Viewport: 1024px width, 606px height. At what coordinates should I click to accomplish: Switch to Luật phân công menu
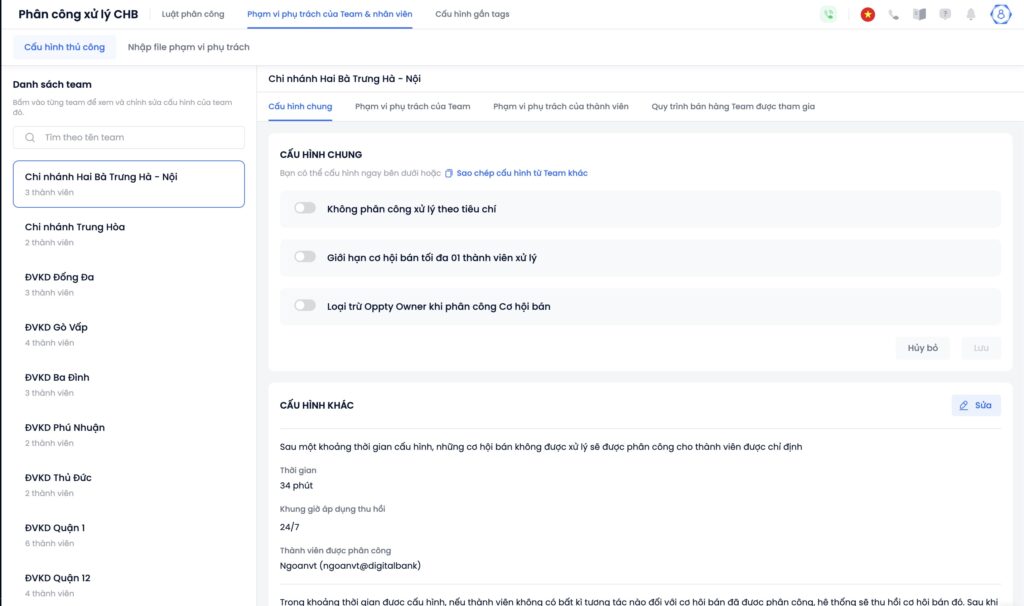pos(193,15)
